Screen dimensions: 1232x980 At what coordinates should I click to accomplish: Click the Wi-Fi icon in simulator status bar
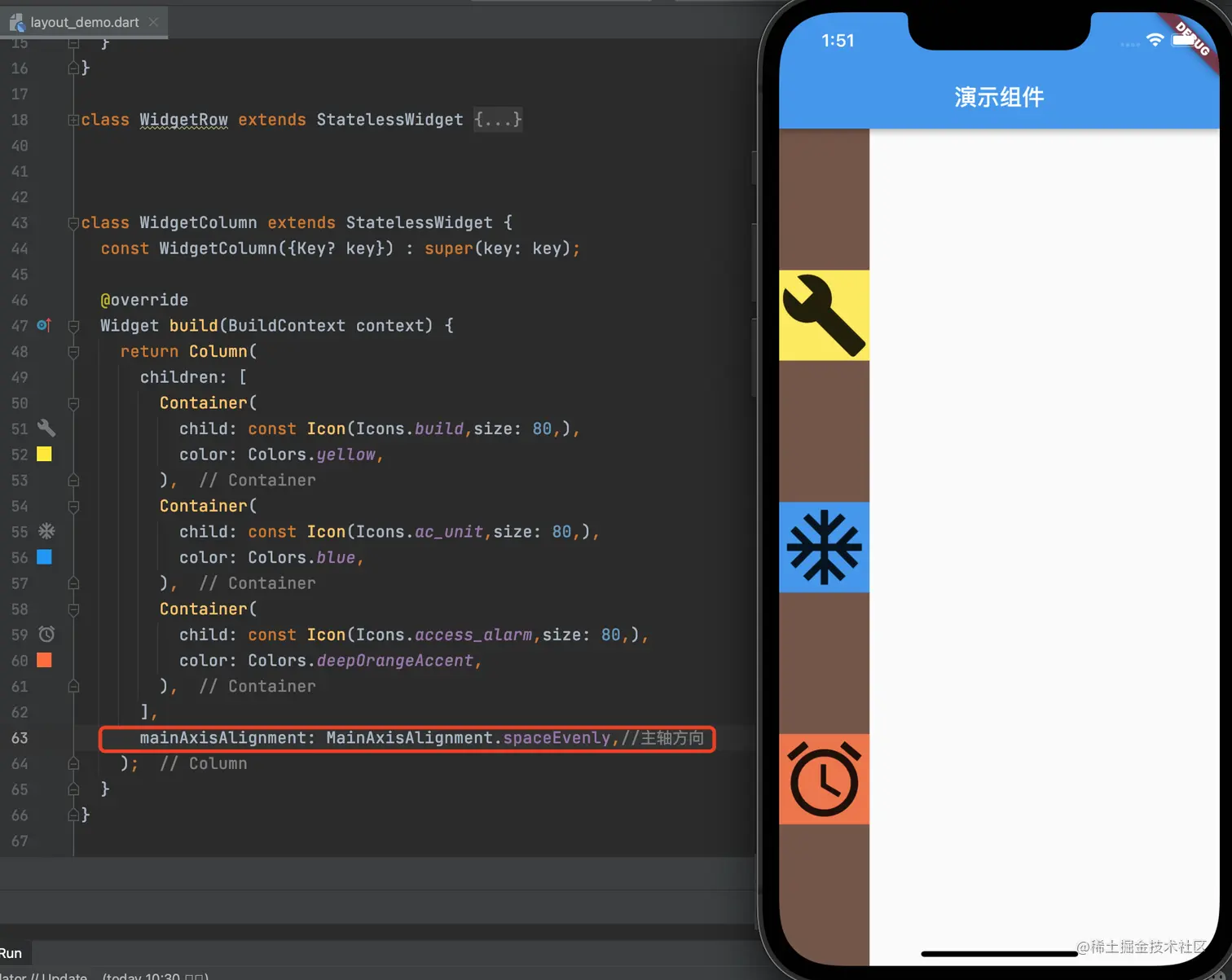click(1155, 40)
